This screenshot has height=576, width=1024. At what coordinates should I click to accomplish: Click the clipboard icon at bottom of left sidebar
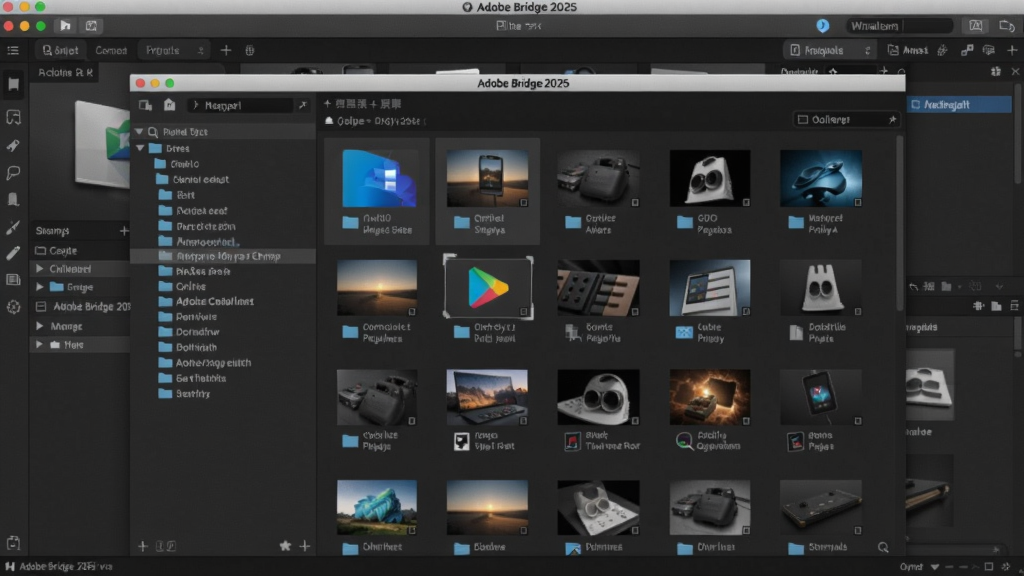tap(13, 543)
